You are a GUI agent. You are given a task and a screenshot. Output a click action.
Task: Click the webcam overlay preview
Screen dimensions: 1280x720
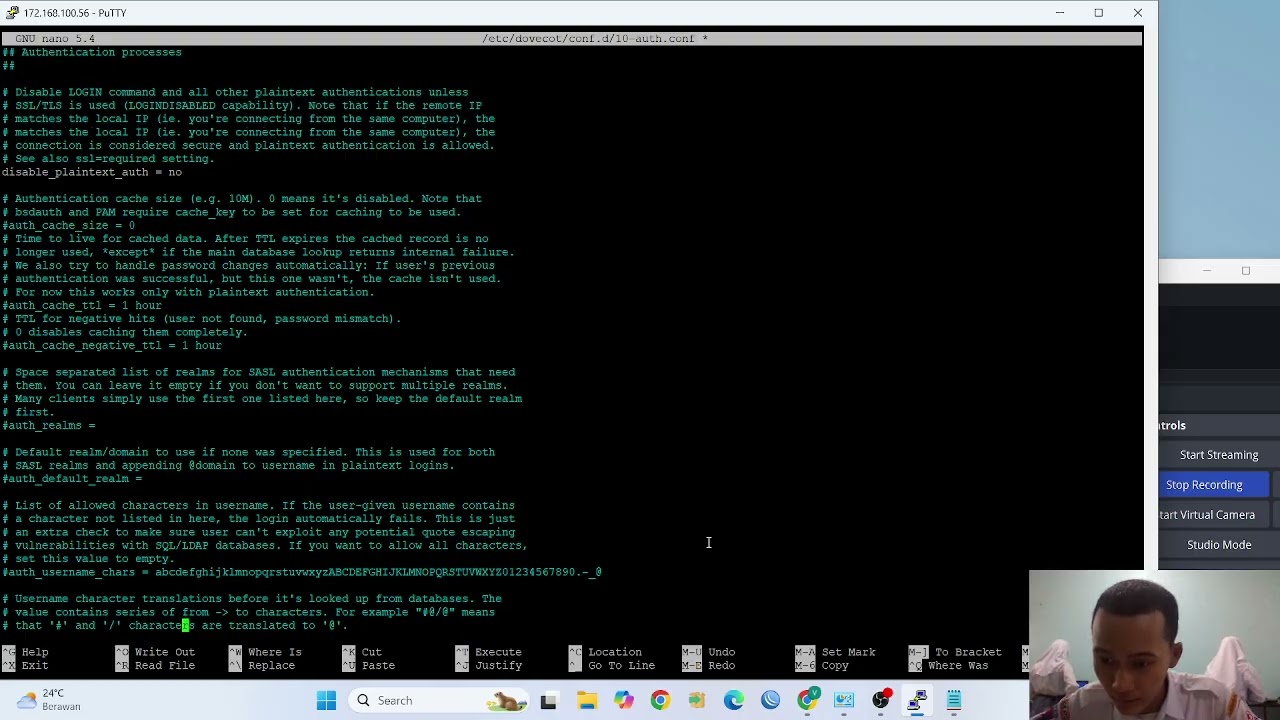click(x=1154, y=645)
